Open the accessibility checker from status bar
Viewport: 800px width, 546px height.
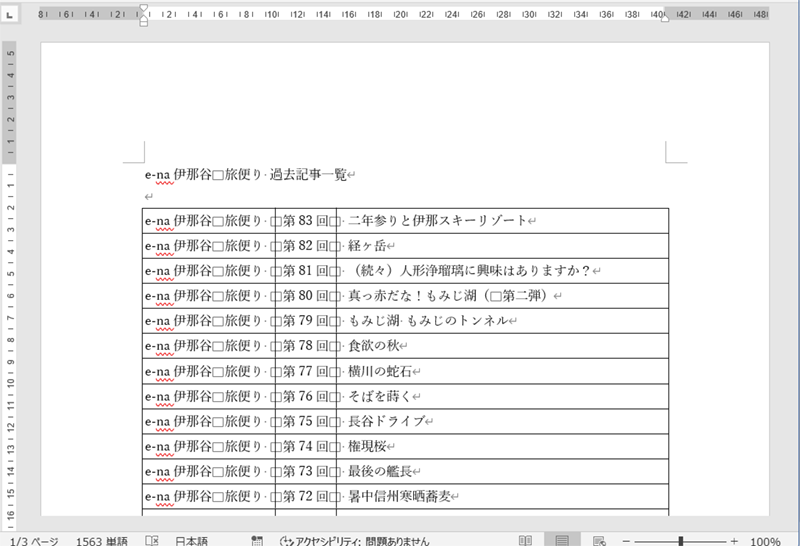[x=355, y=540]
